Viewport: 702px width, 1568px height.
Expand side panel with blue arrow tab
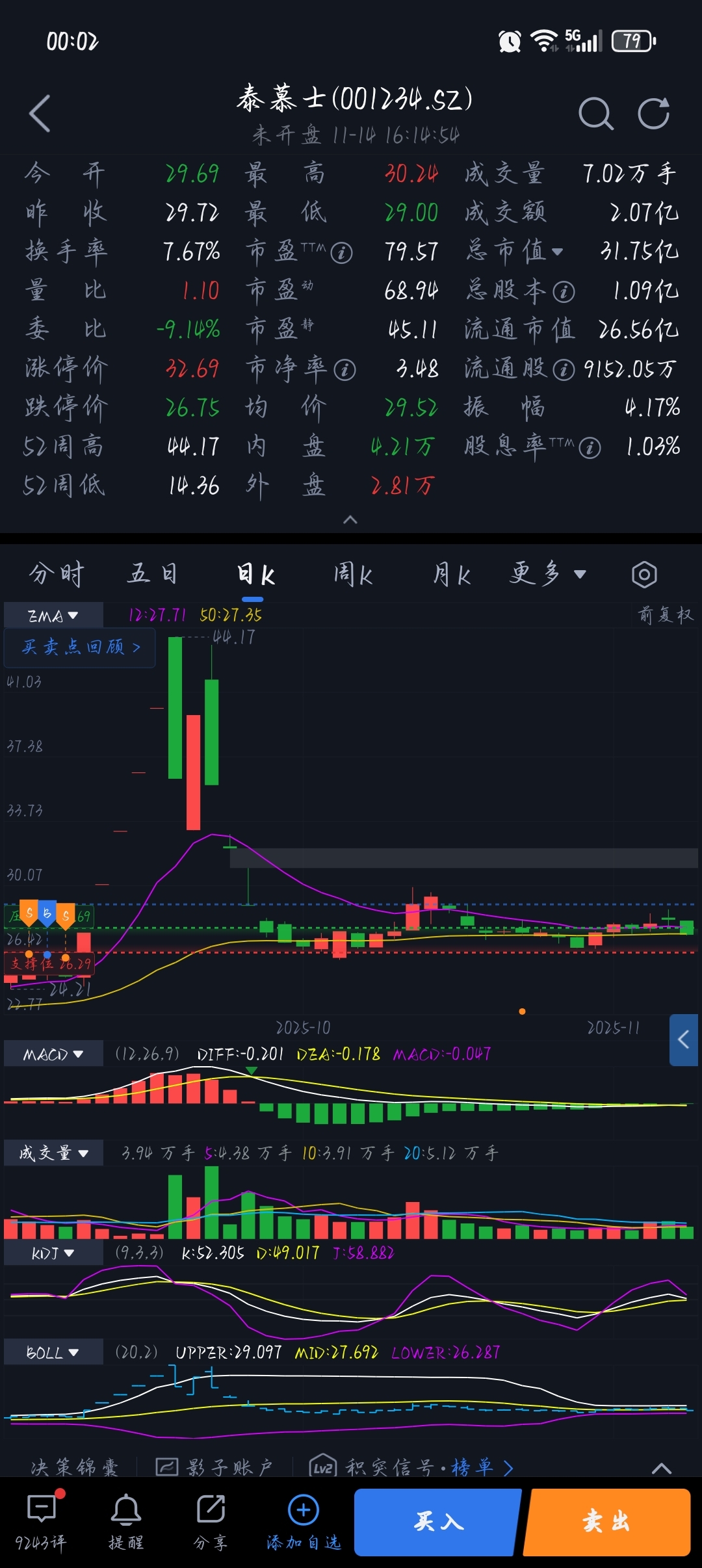click(x=684, y=1039)
